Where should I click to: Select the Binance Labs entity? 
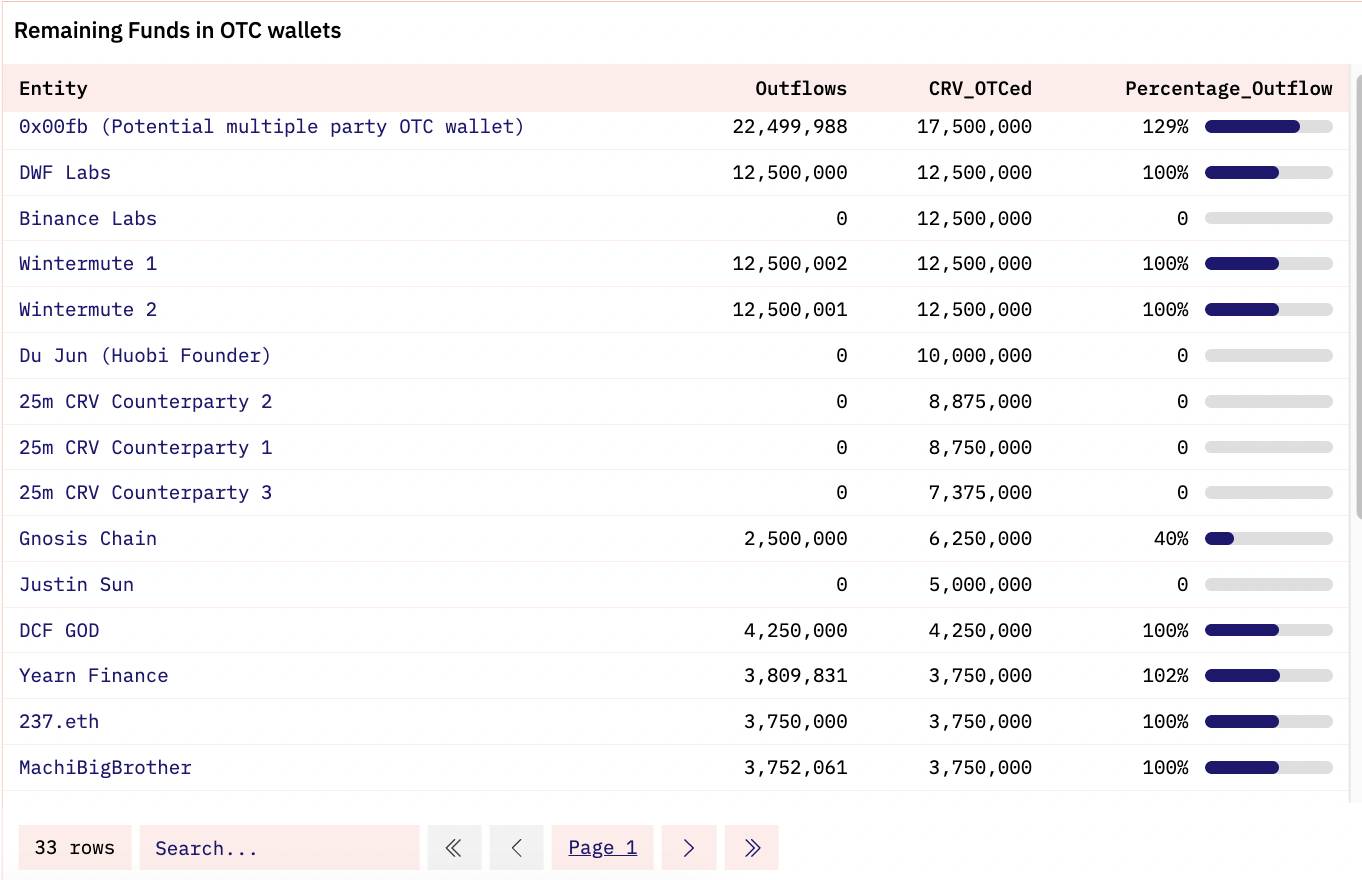coord(88,218)
